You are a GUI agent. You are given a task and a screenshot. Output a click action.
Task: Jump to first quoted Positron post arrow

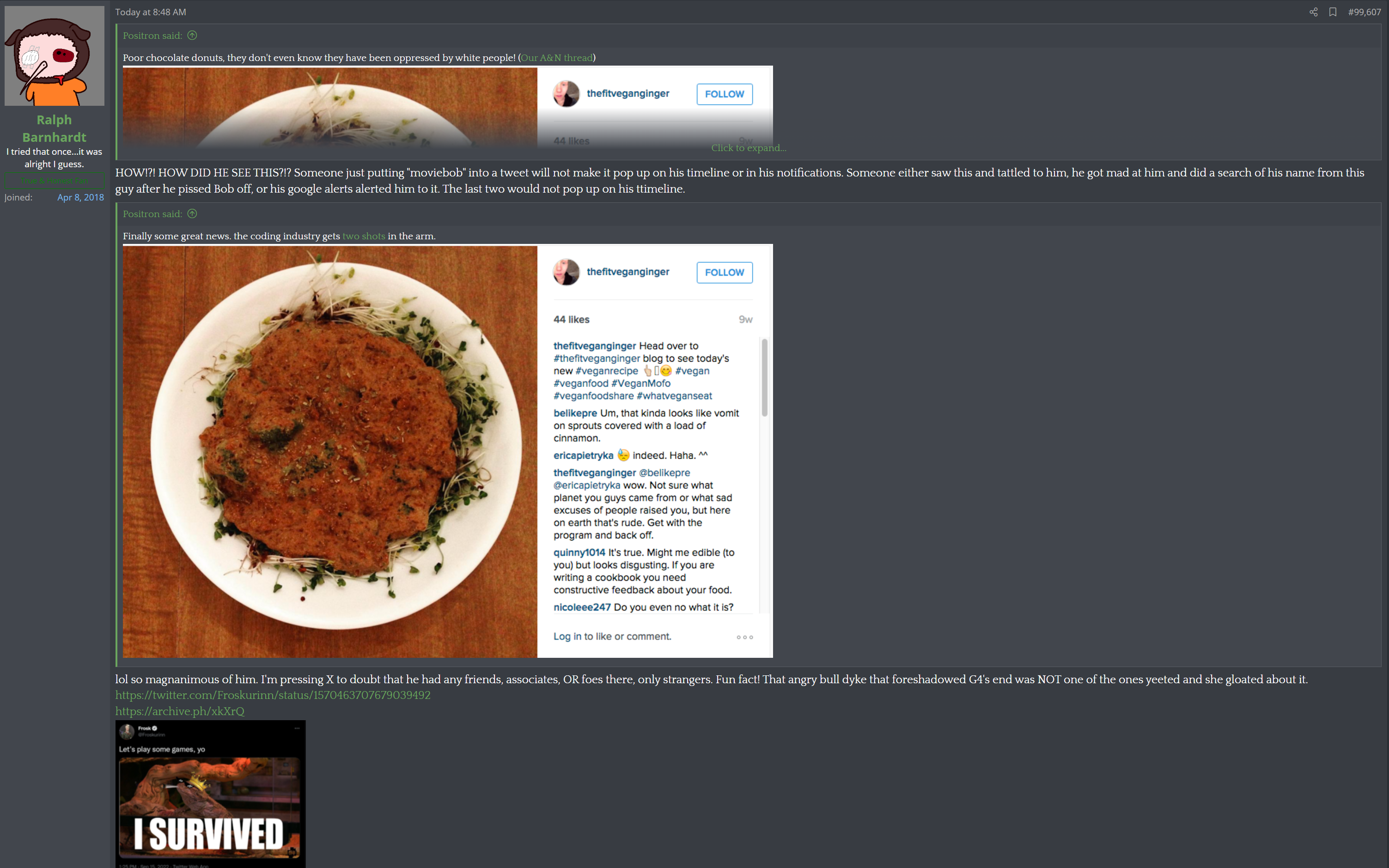pos(192,36)
